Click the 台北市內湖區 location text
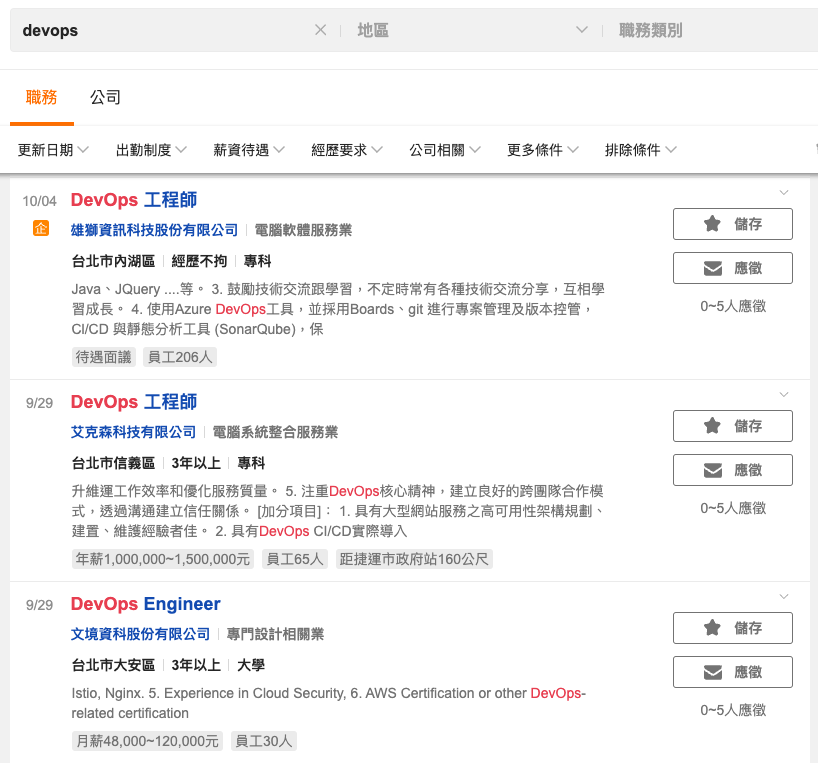Image resolution: width=818 pixels, height=763 pixels. coord(113,261)
